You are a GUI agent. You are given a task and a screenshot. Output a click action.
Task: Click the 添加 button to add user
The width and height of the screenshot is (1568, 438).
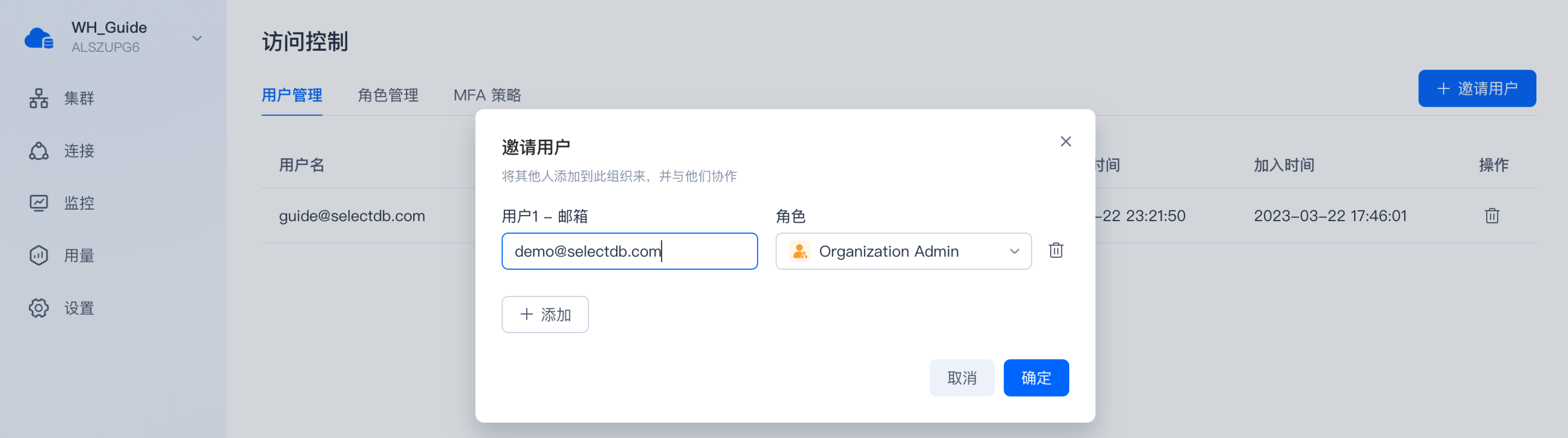point(545,315)
